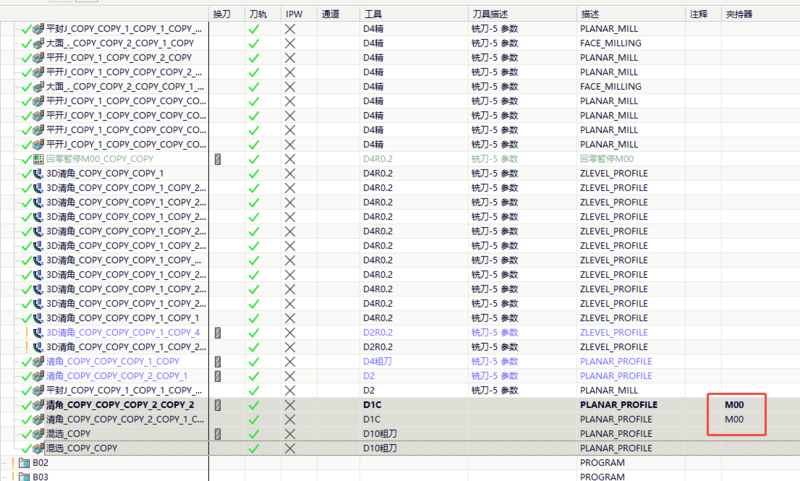Viewport: 800px width, 481px height.
Task: Click the ZLEVEL icon of 3D清角_COPY_COPY_COPY_1_COPY_1
Action: tap(38, 318)
